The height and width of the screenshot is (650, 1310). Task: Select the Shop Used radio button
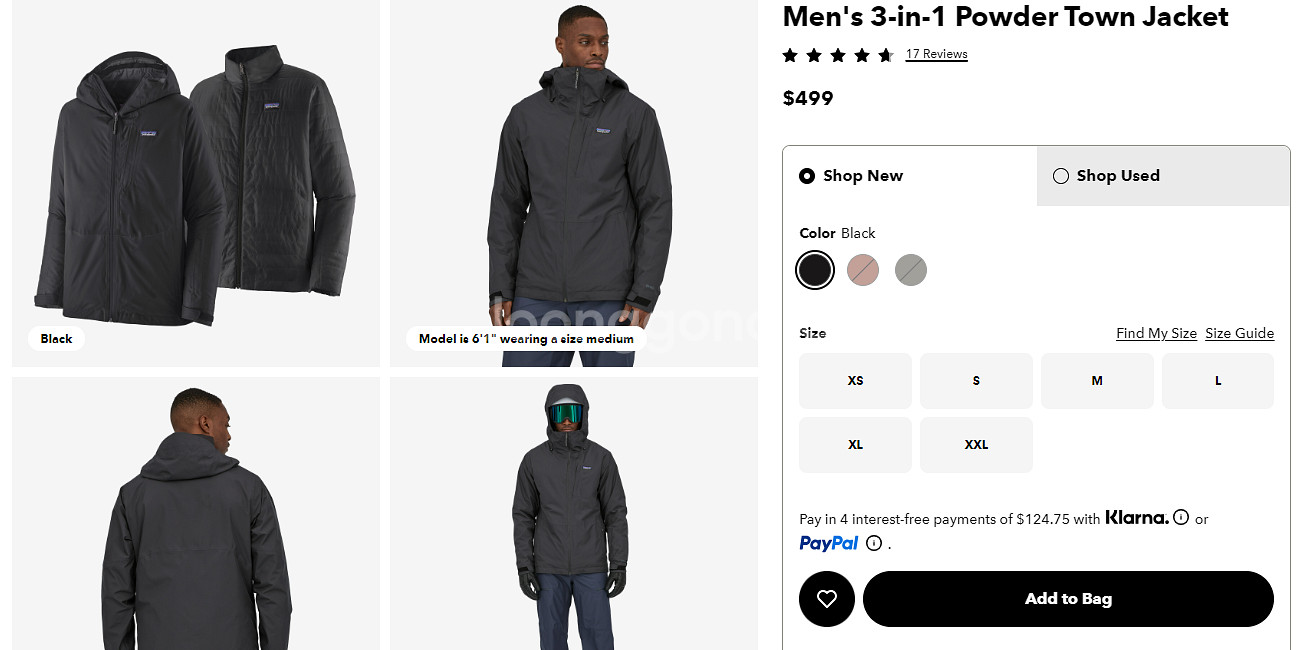point(1061,176)
